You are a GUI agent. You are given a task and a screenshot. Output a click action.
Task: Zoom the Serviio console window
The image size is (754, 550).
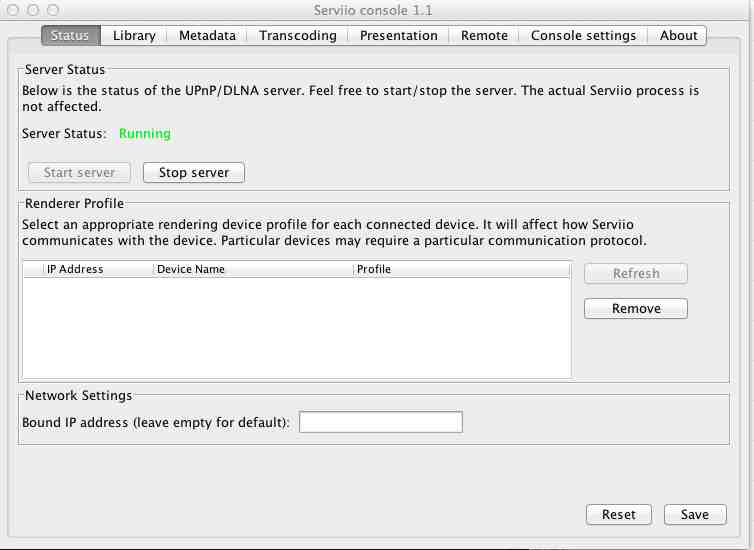point(53,10)
